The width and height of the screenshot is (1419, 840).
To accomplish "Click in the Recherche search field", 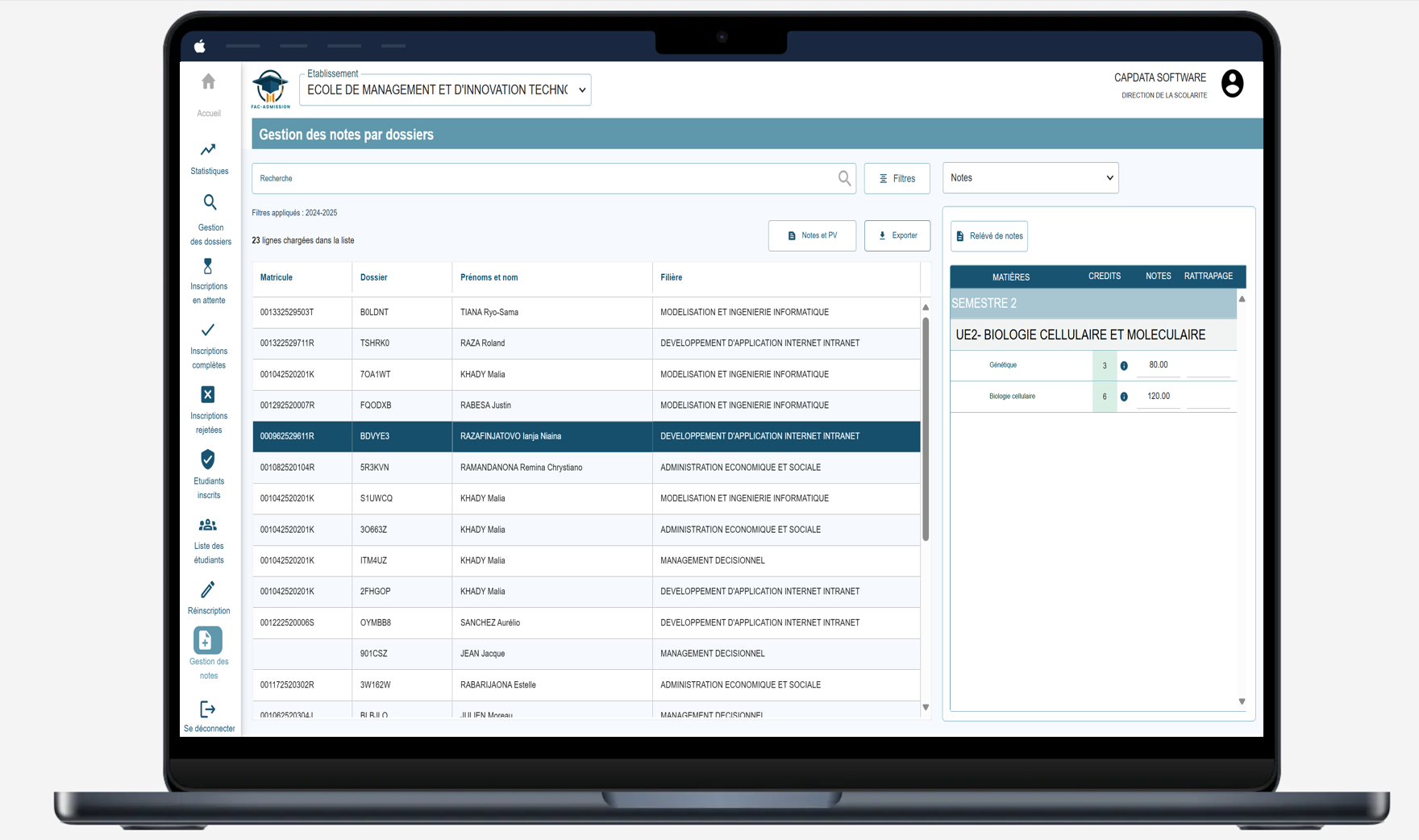I will pos(545,179).
